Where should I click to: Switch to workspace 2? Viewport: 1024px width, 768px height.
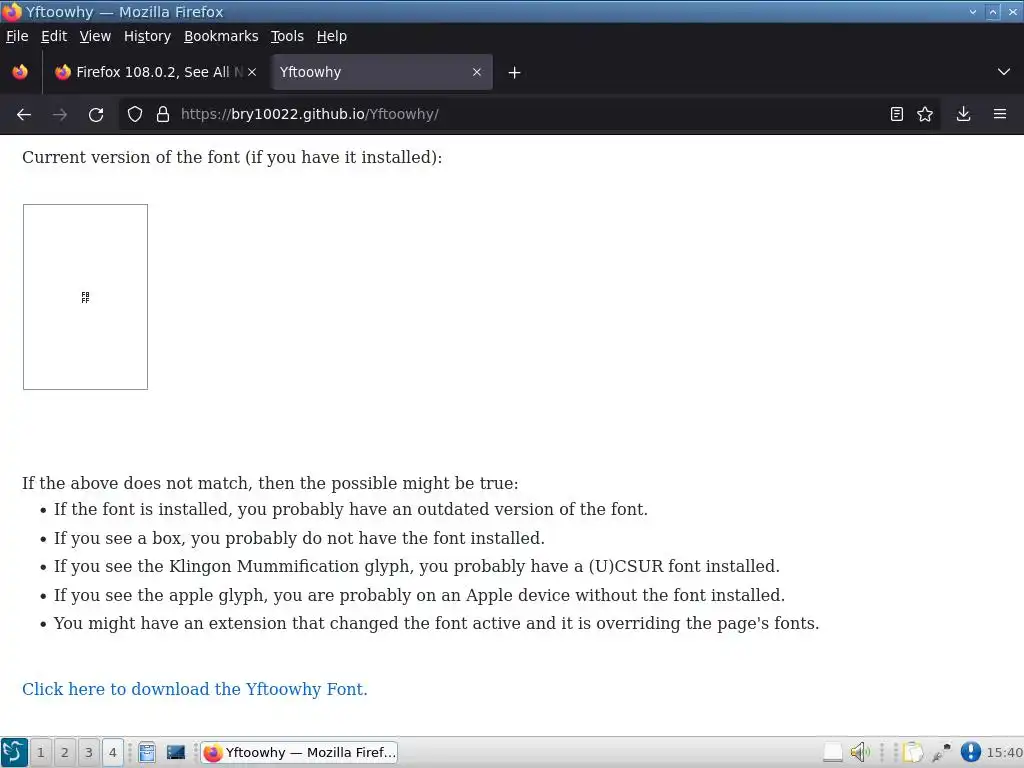[x=65, y=752]
